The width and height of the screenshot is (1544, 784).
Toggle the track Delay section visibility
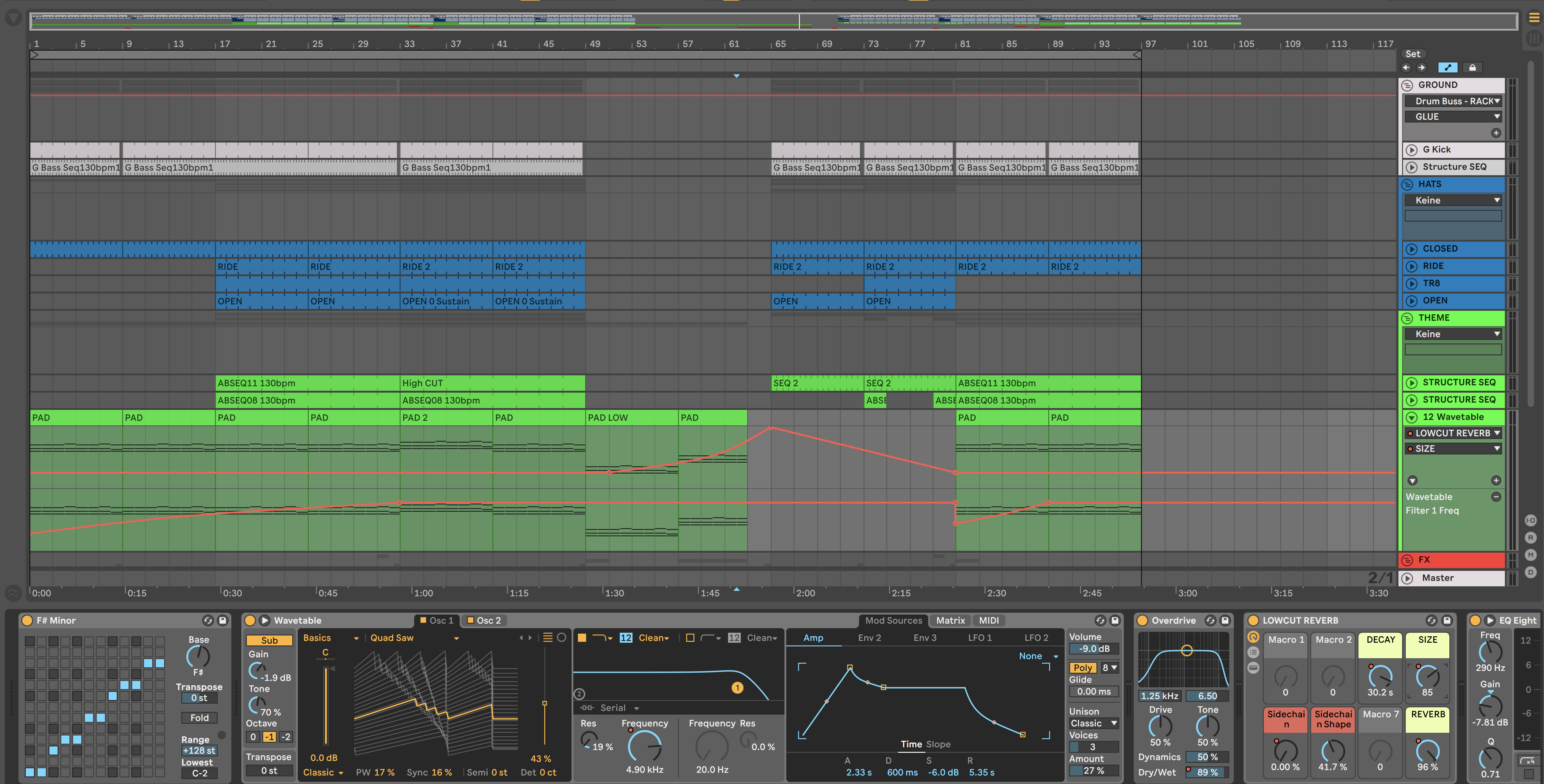pos(1530,572)
